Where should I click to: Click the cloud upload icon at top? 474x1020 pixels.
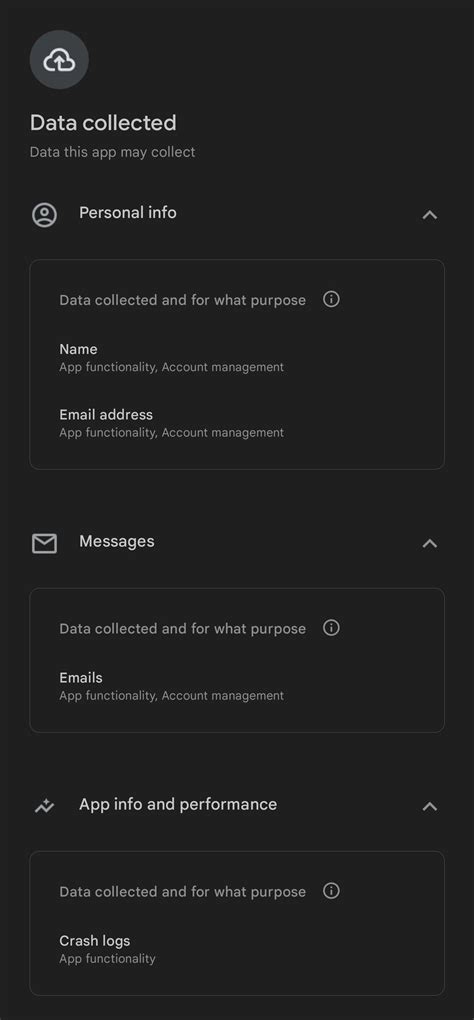[59, 60]
